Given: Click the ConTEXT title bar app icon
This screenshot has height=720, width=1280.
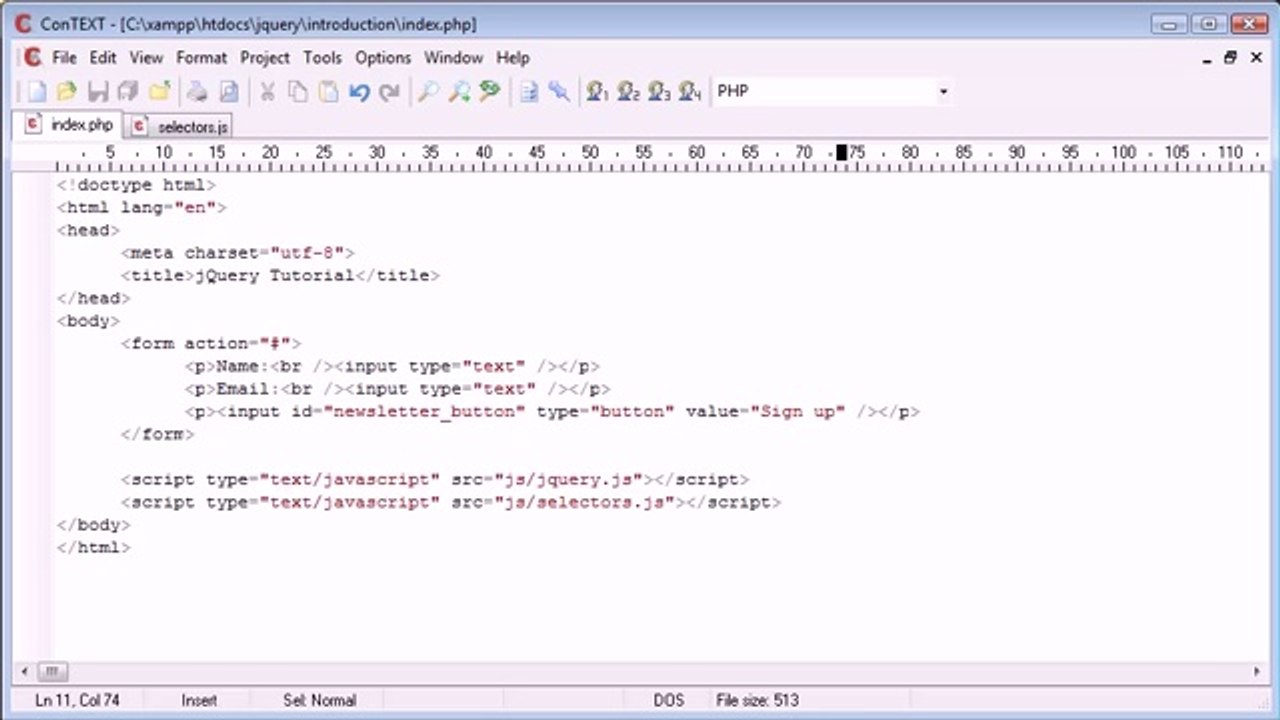Looking at the screenshot, I should point(23,23).
